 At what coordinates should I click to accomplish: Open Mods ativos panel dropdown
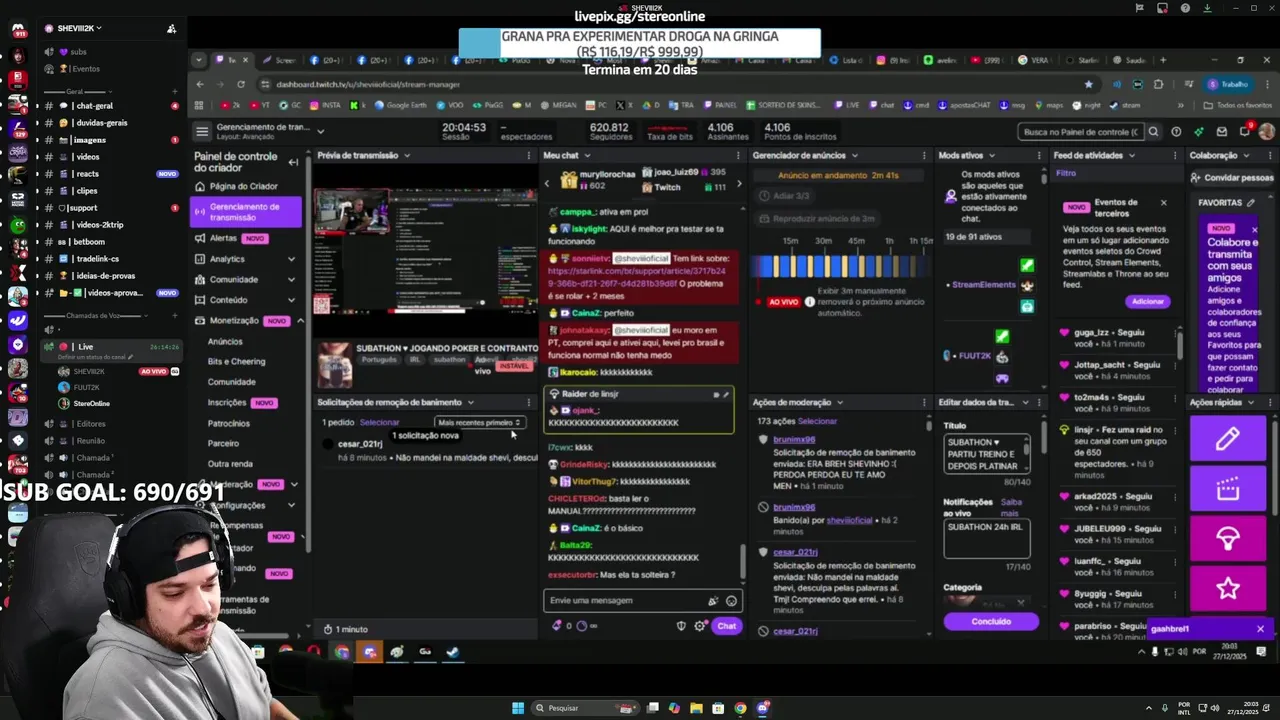[992, 155]
